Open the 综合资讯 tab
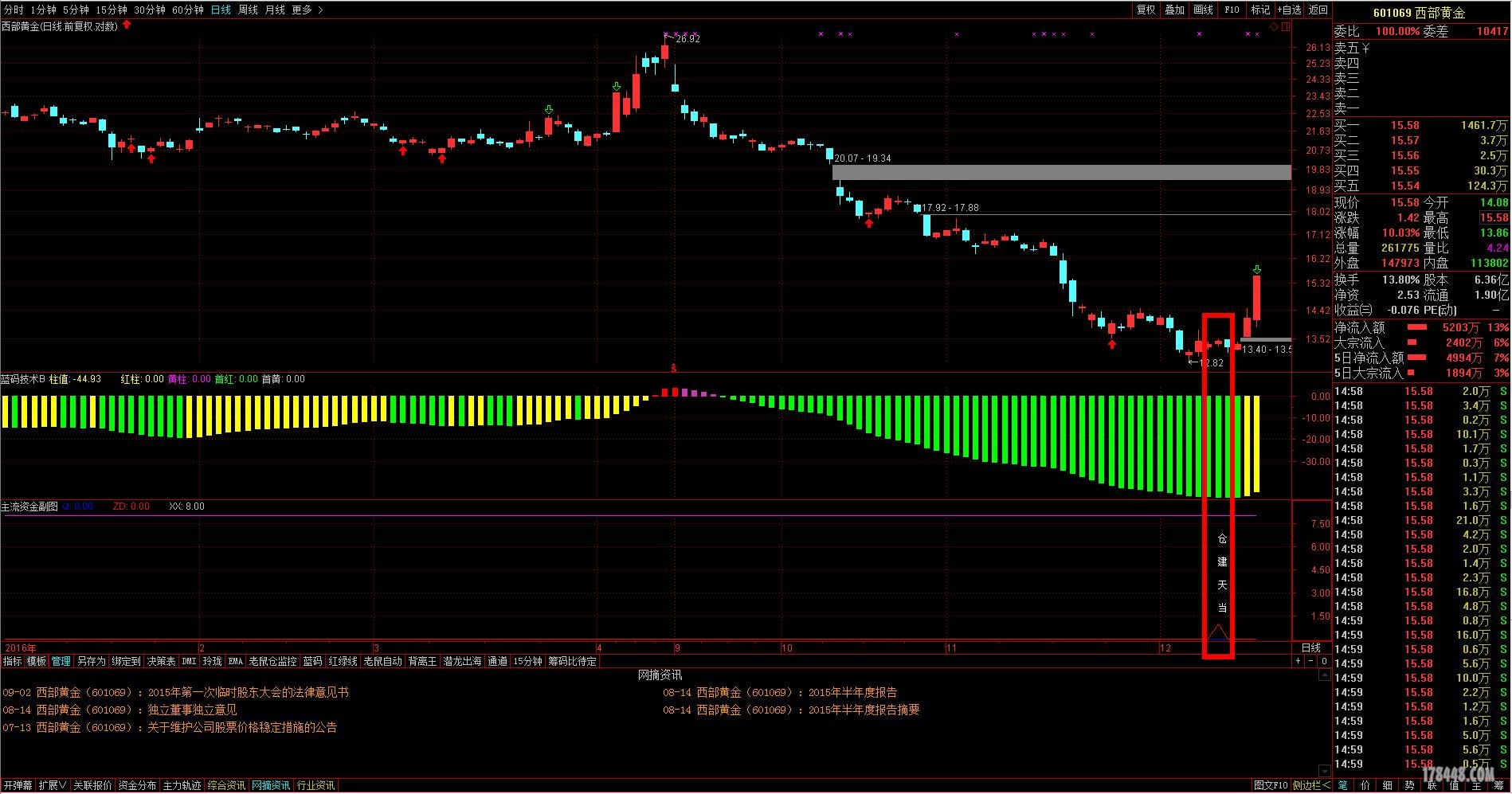The width and height of the screenshot is (1512, 794). click(x=226, y=785)
